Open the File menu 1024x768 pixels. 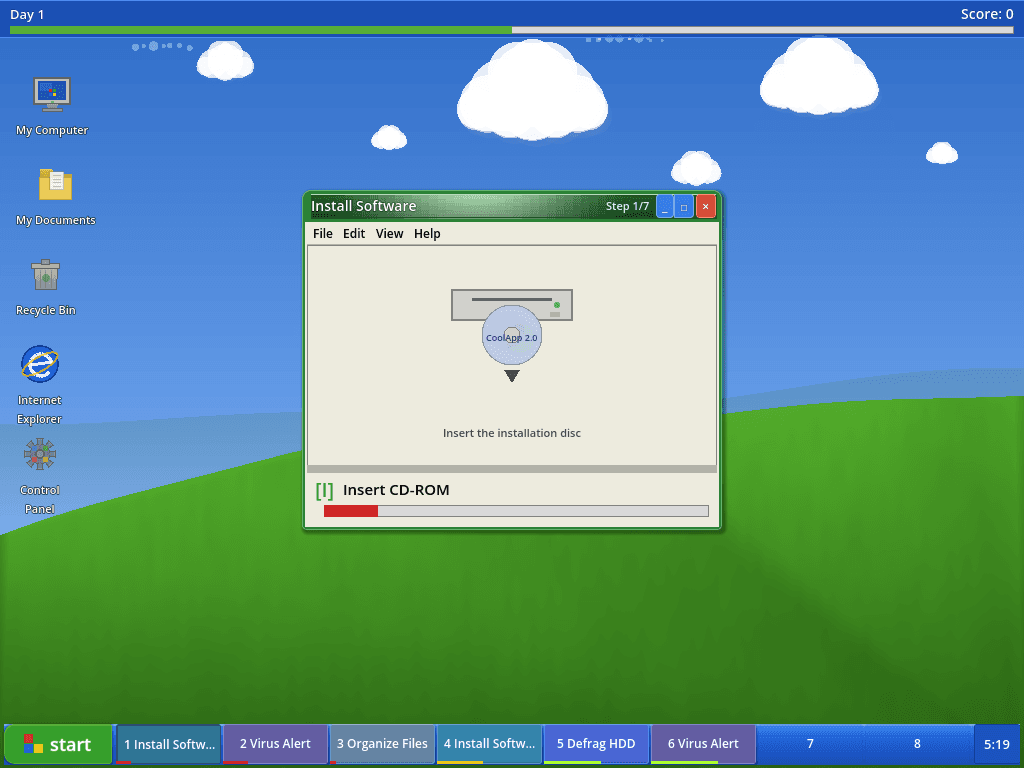tap(322, 233)
